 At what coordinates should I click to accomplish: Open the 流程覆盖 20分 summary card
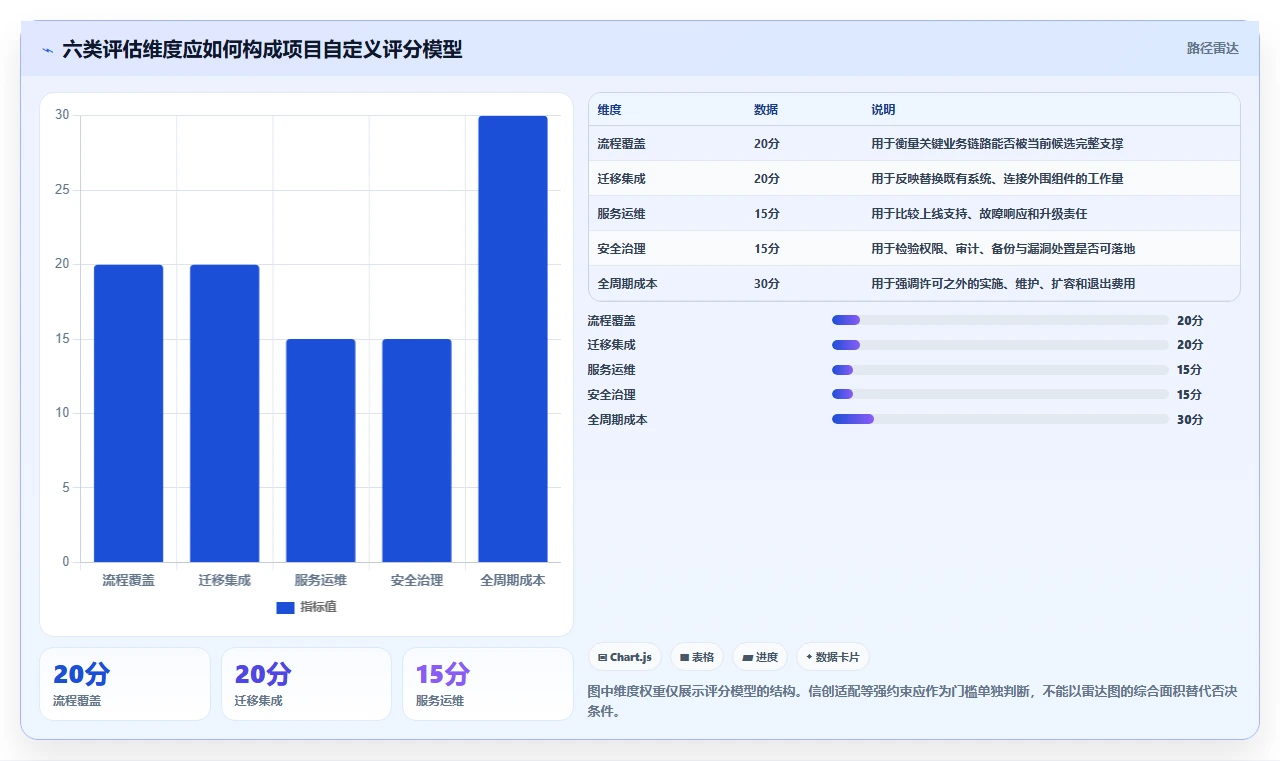[125, 684]
